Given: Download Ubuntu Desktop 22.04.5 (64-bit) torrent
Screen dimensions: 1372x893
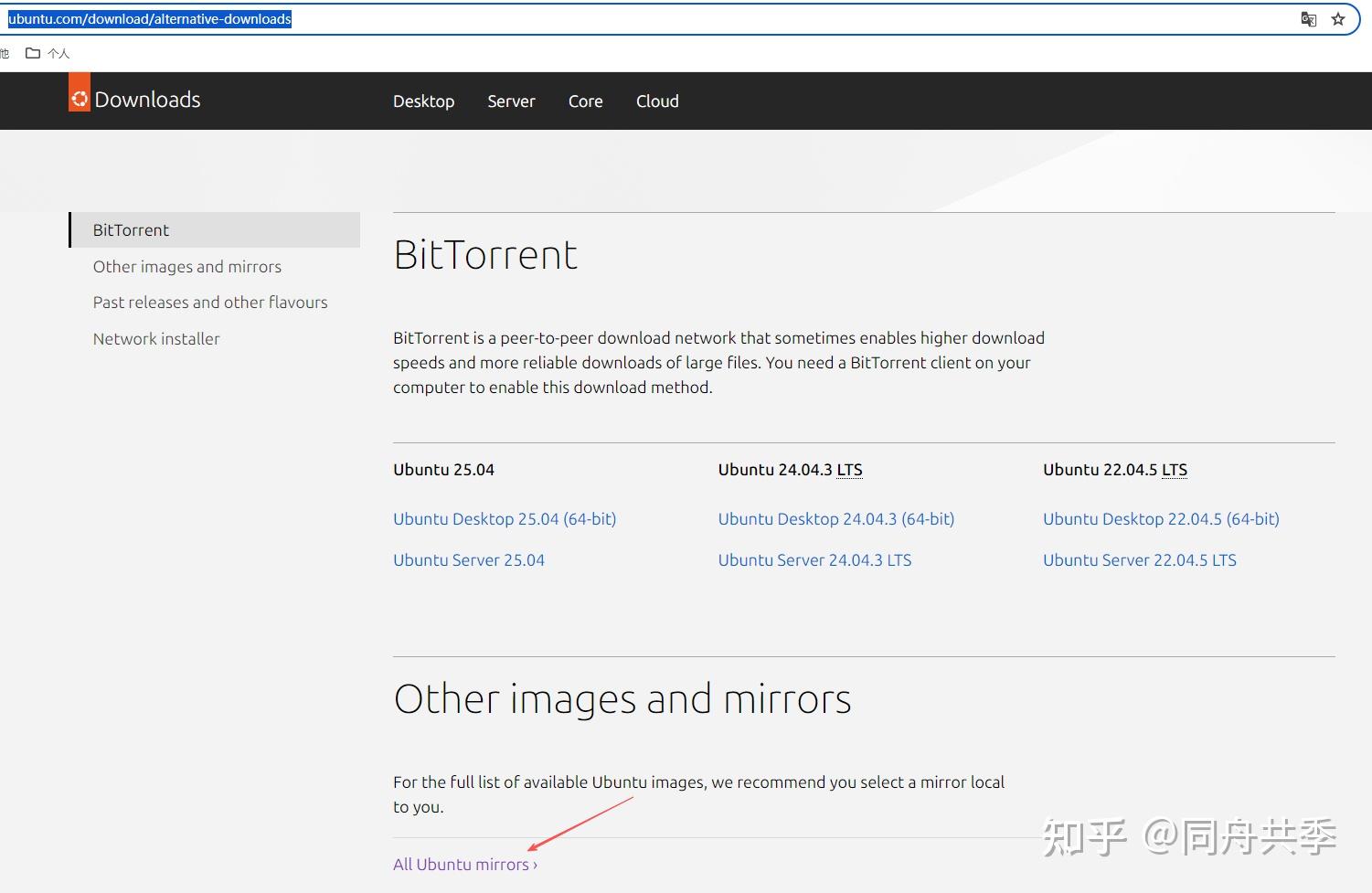Looking at the screenshot, I should tap(1161, 518).
